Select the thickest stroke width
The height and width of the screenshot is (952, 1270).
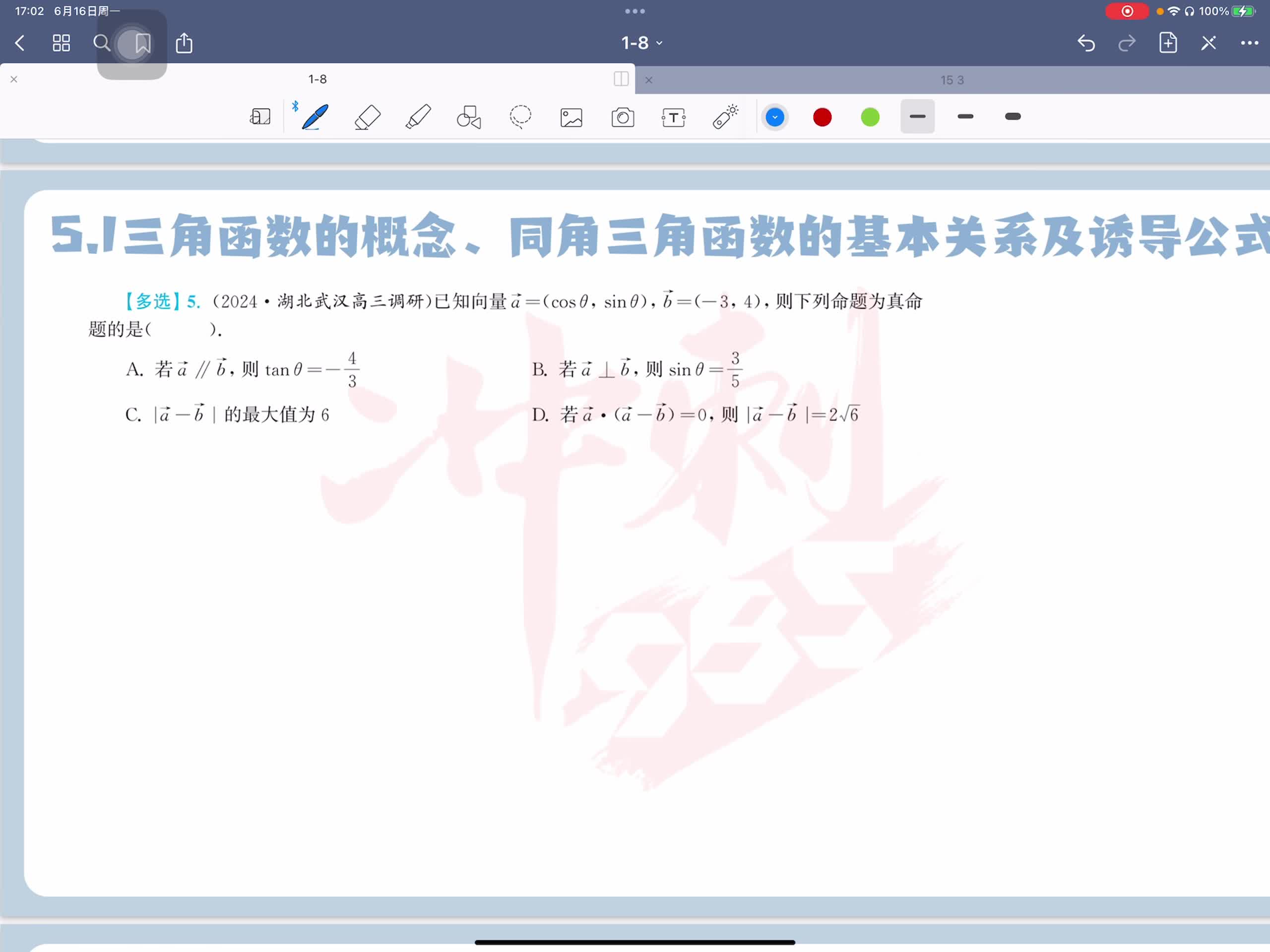(1013, 117)
